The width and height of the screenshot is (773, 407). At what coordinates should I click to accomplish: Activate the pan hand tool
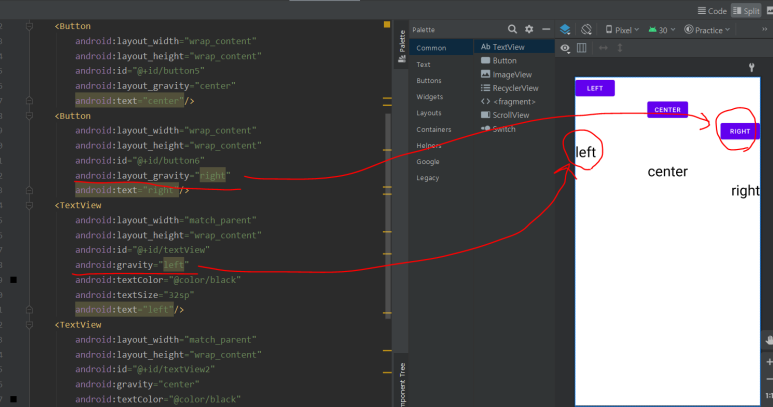tap(769, 340)
